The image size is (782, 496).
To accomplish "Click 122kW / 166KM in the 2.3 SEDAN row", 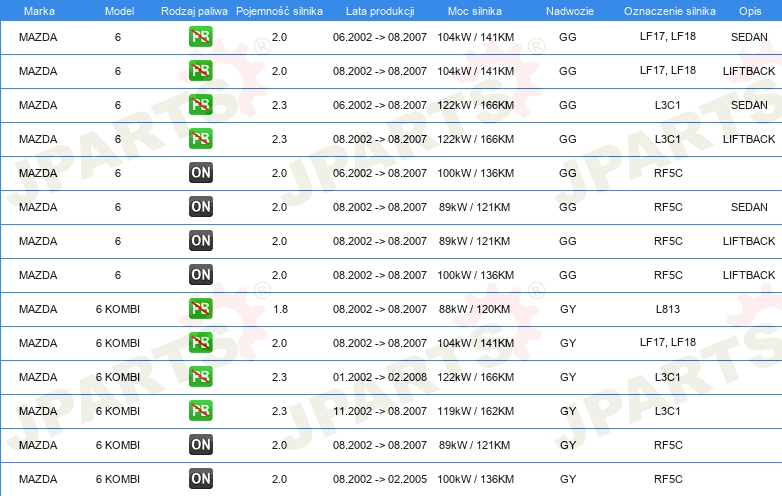I will [475, 105].
